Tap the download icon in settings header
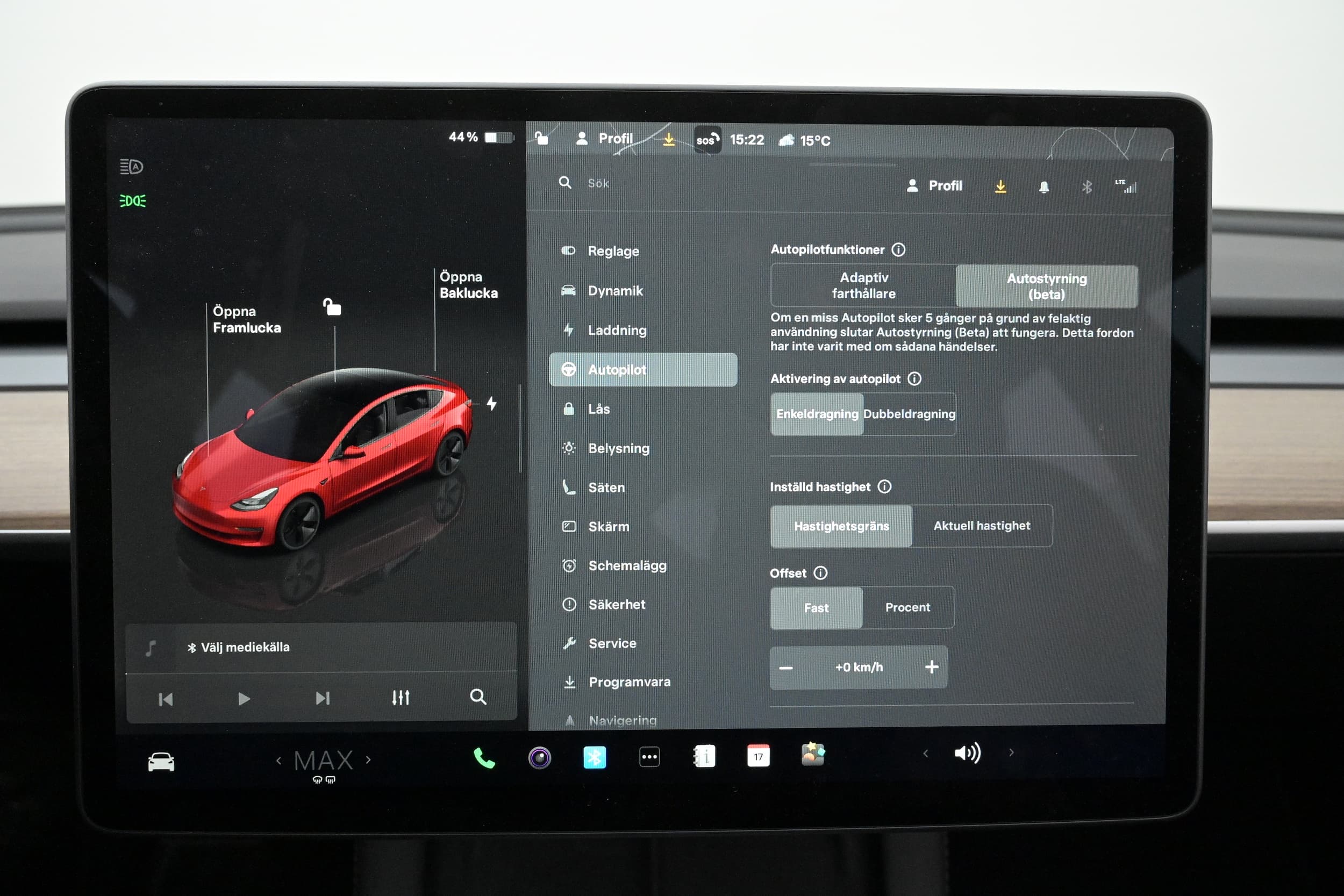Screen dimensions: 1344x896 [1000, 187]
